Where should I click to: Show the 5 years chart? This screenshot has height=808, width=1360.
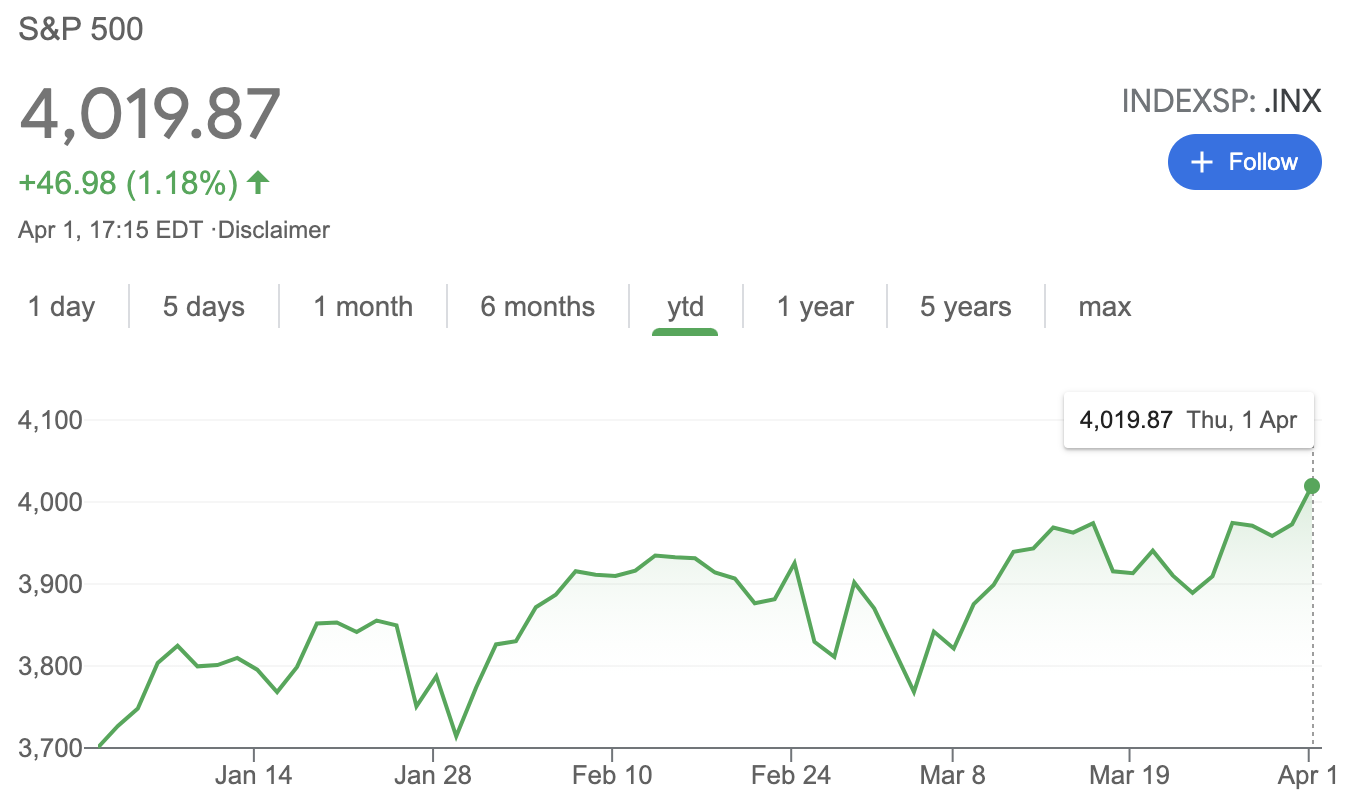click(965, 306)
